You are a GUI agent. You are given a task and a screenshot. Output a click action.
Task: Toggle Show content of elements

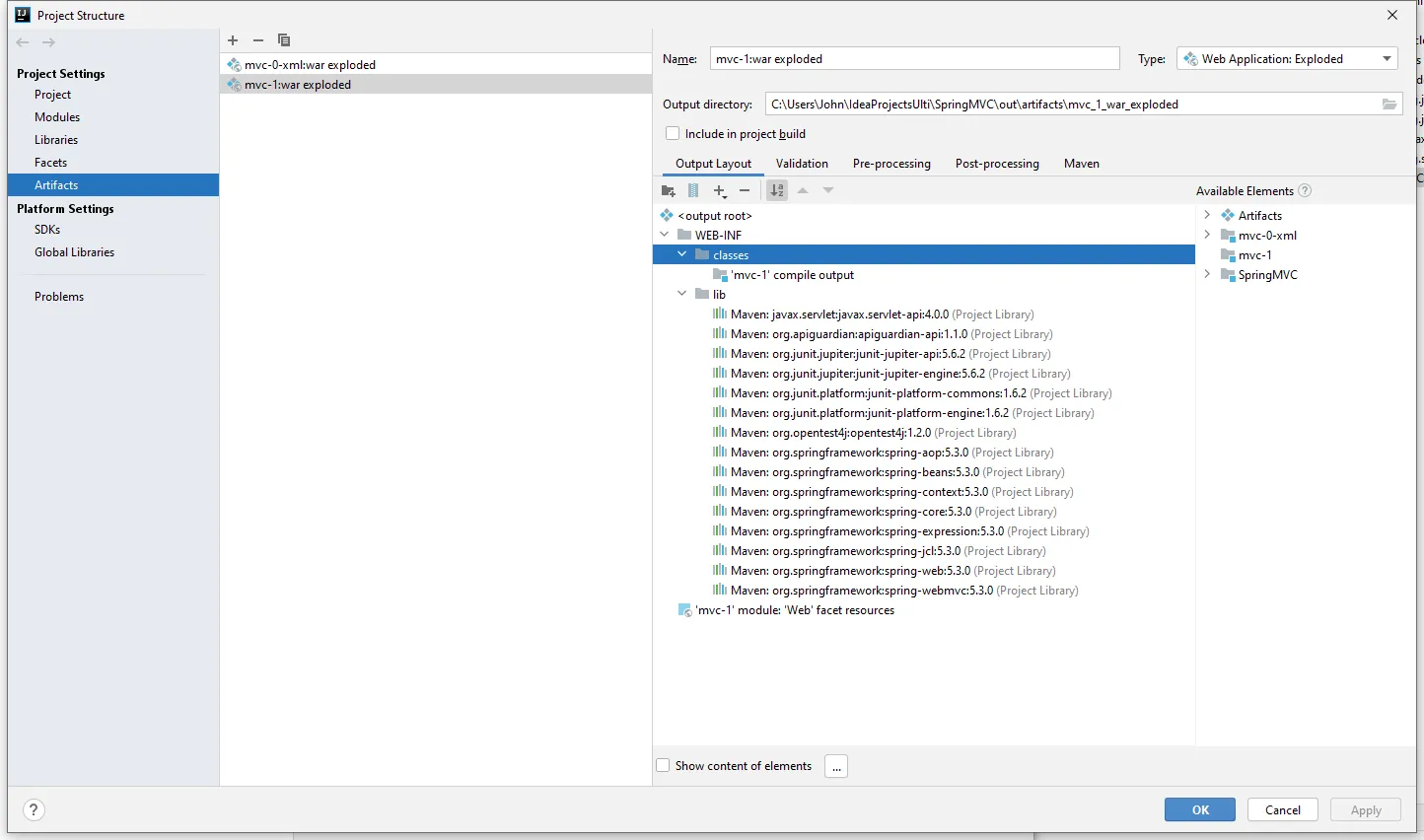663,765
